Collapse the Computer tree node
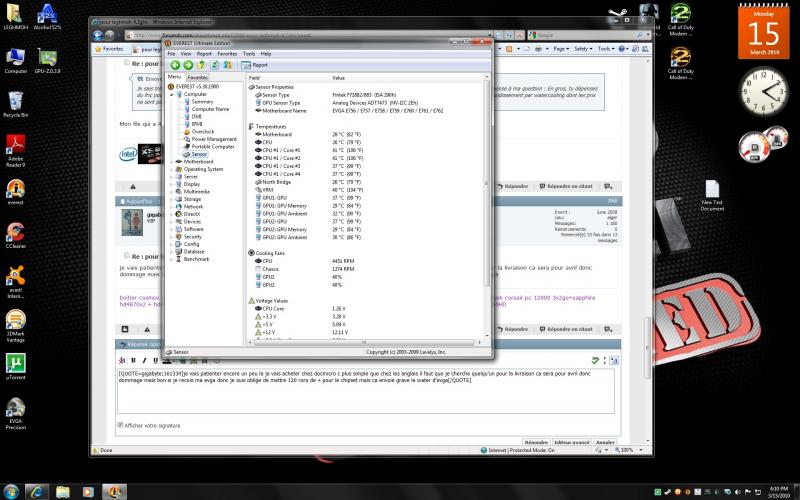The width and height of the screenshot is (800, 500). point(171,94)
